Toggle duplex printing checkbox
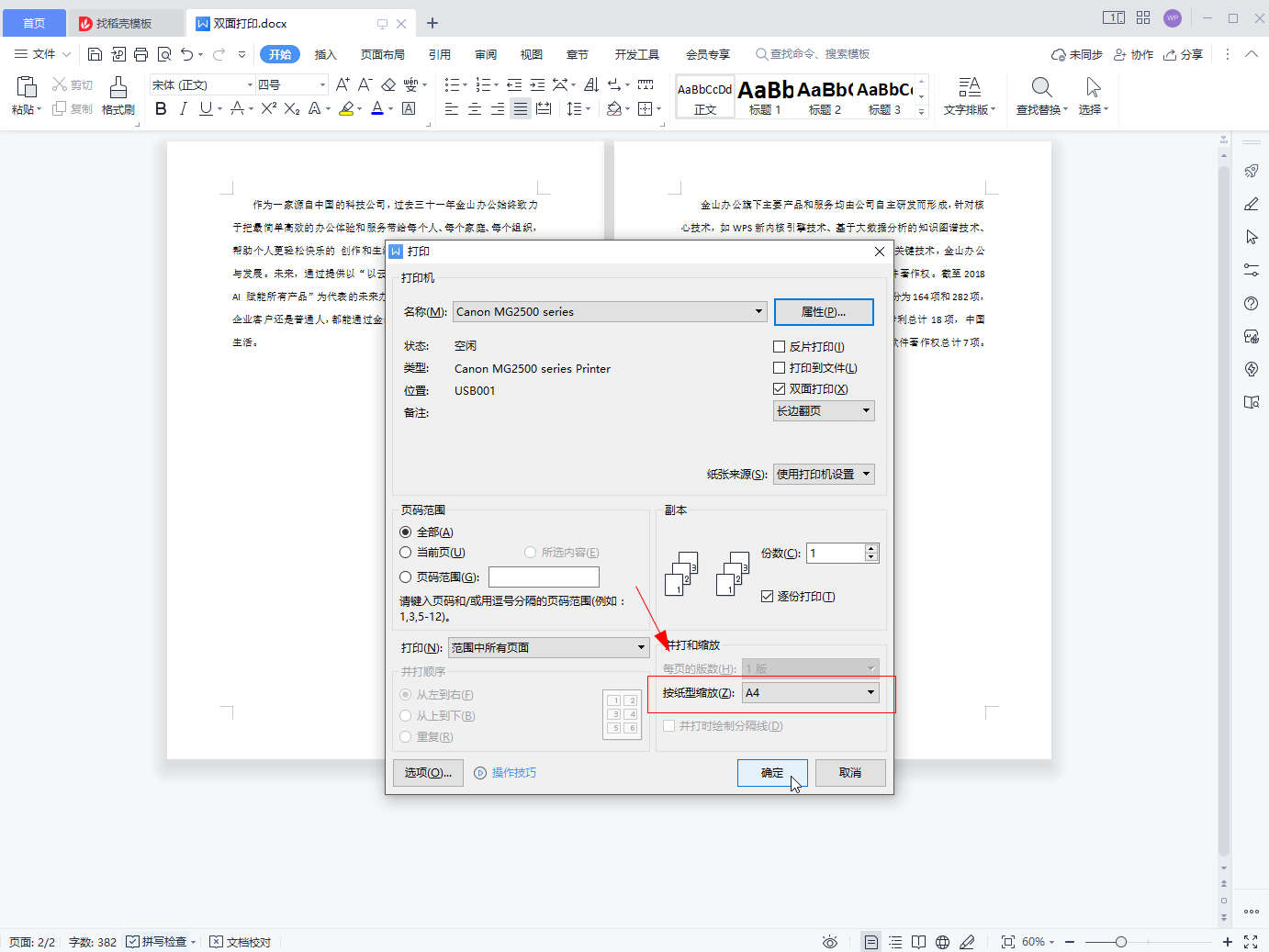This screenshot has height=952, width=1269. (x=779, y=388)
